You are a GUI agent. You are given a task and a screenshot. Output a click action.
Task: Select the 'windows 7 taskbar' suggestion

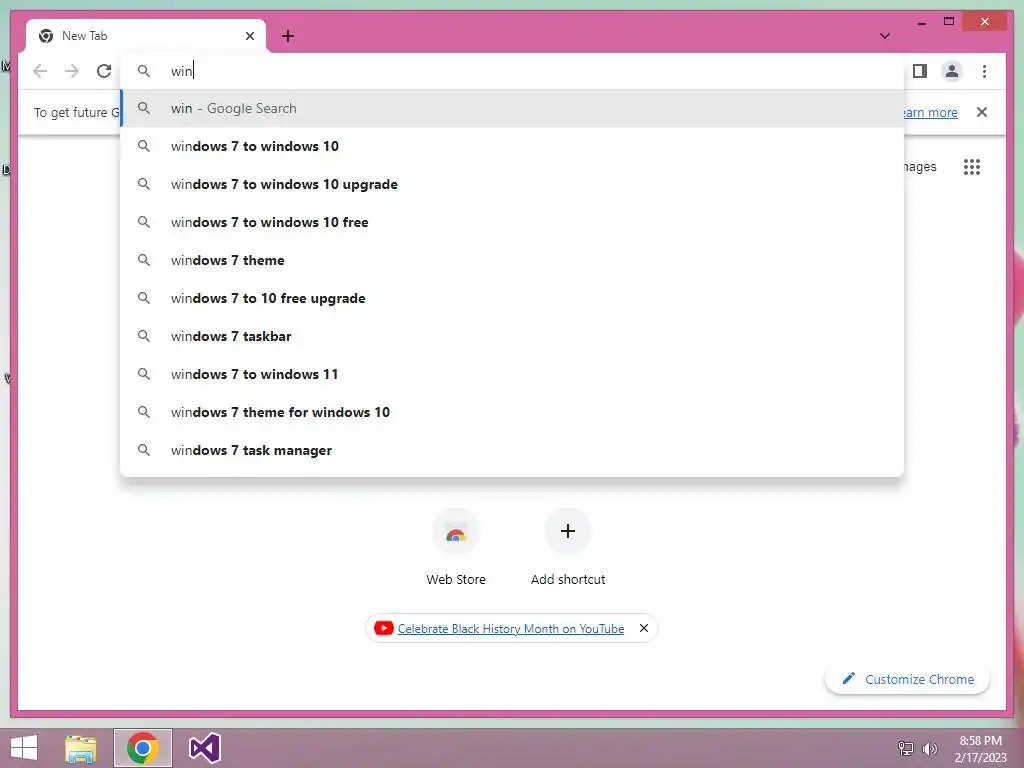pos(513,336)
